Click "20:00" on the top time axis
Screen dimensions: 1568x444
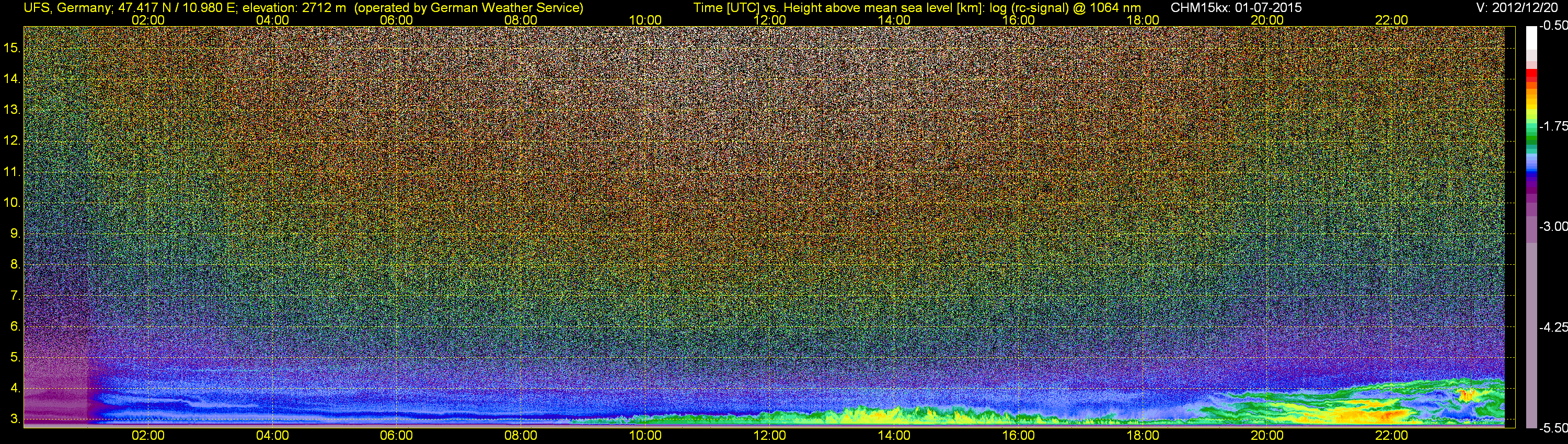tap(1267, 20)
